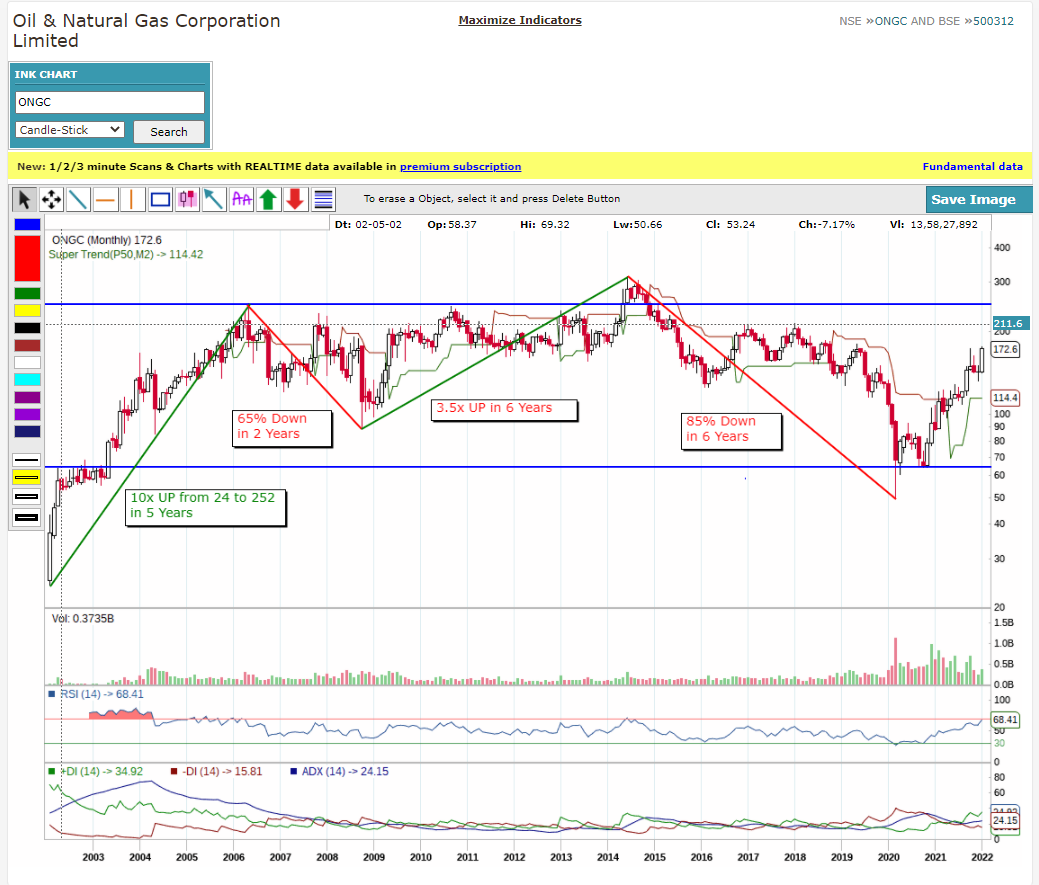Click the ONGC symbol input field
Screen dimensions: 1039x885
110,102
